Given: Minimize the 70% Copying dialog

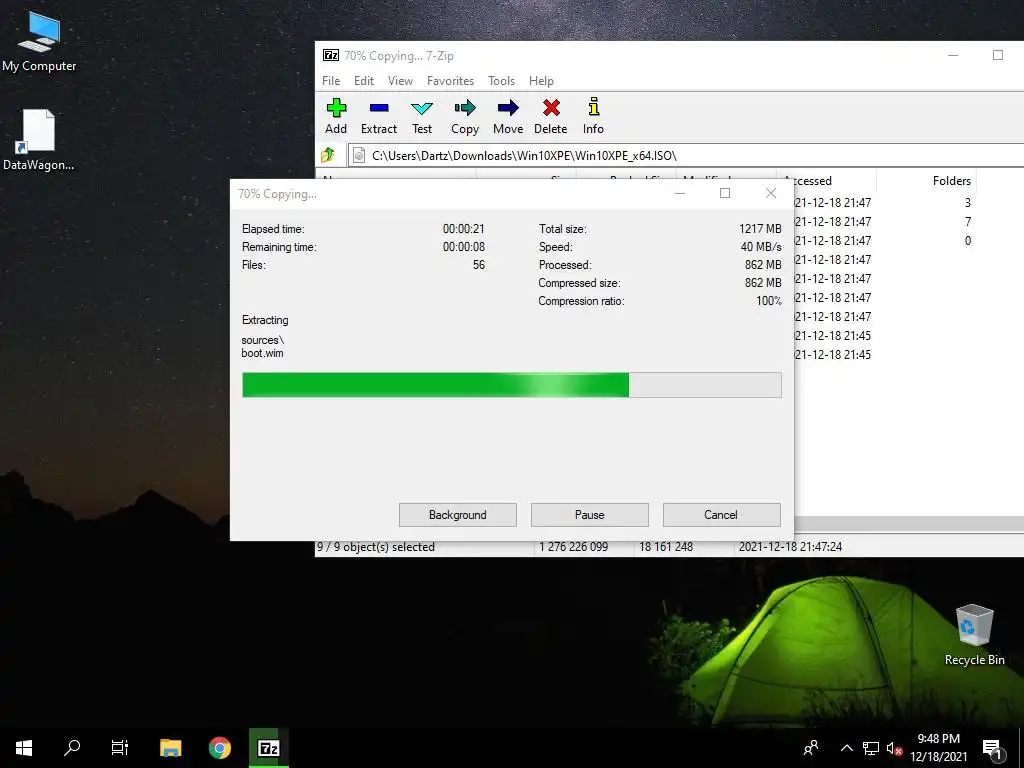Looking at the screenshot, I should 680,193.
